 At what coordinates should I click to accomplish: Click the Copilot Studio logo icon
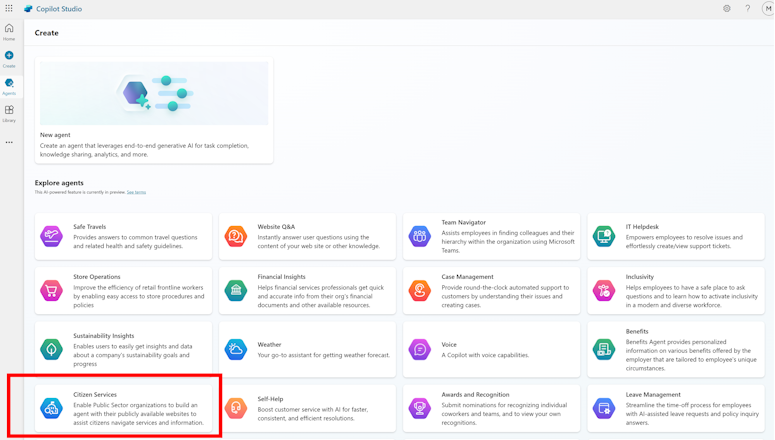point(28,9)
